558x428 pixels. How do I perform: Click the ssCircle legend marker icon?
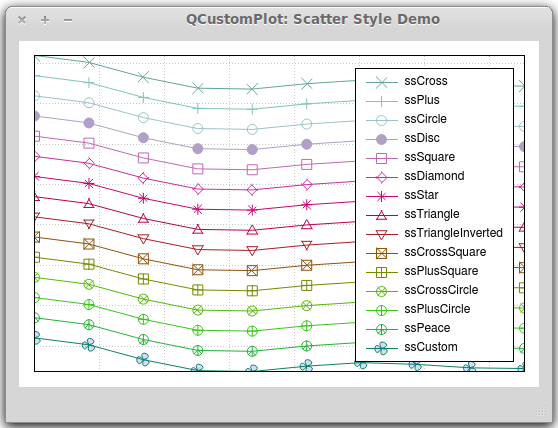click(x=381, y=120)
